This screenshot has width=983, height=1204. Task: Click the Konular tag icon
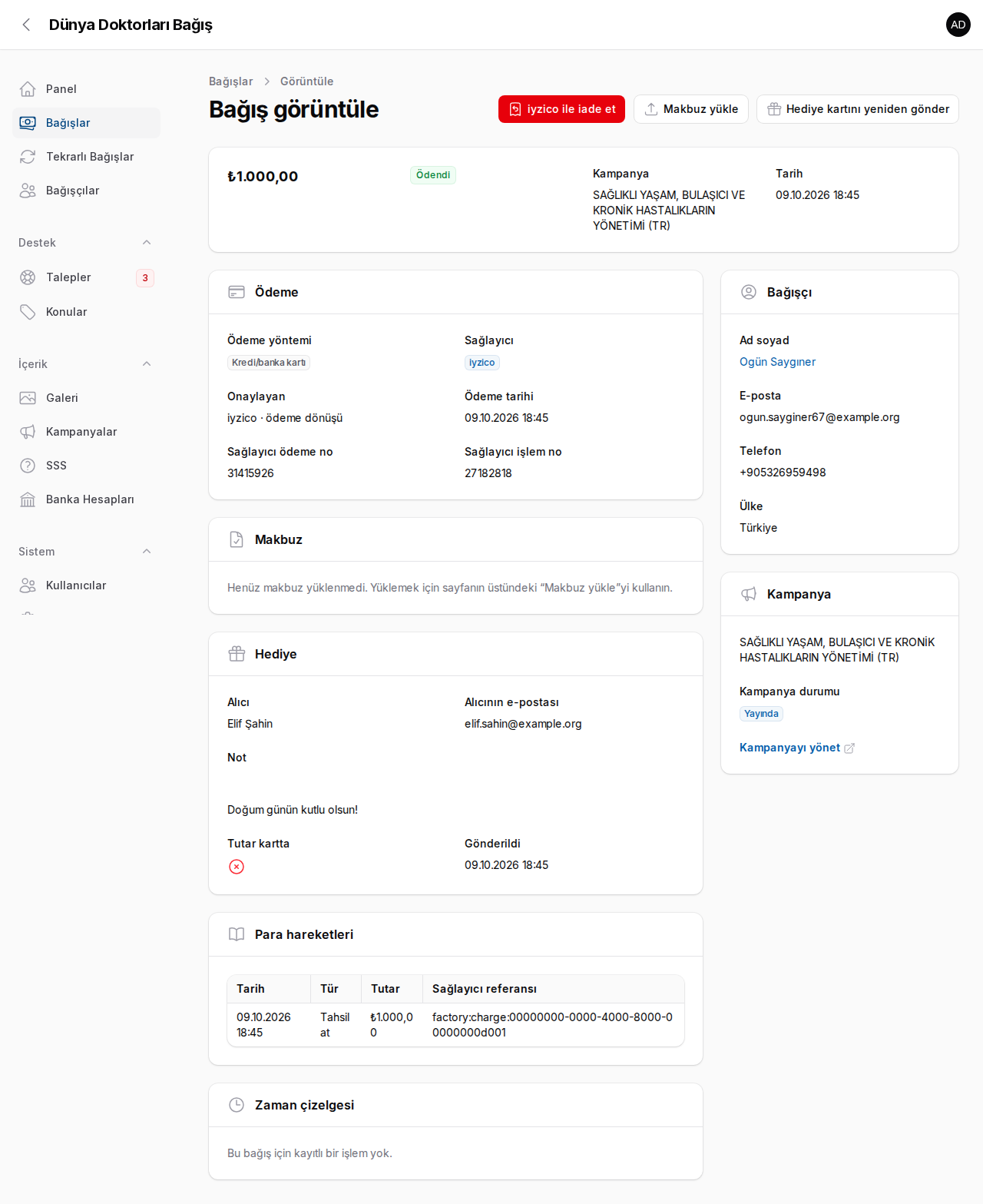pyautogui.click(x=28, y=312)
